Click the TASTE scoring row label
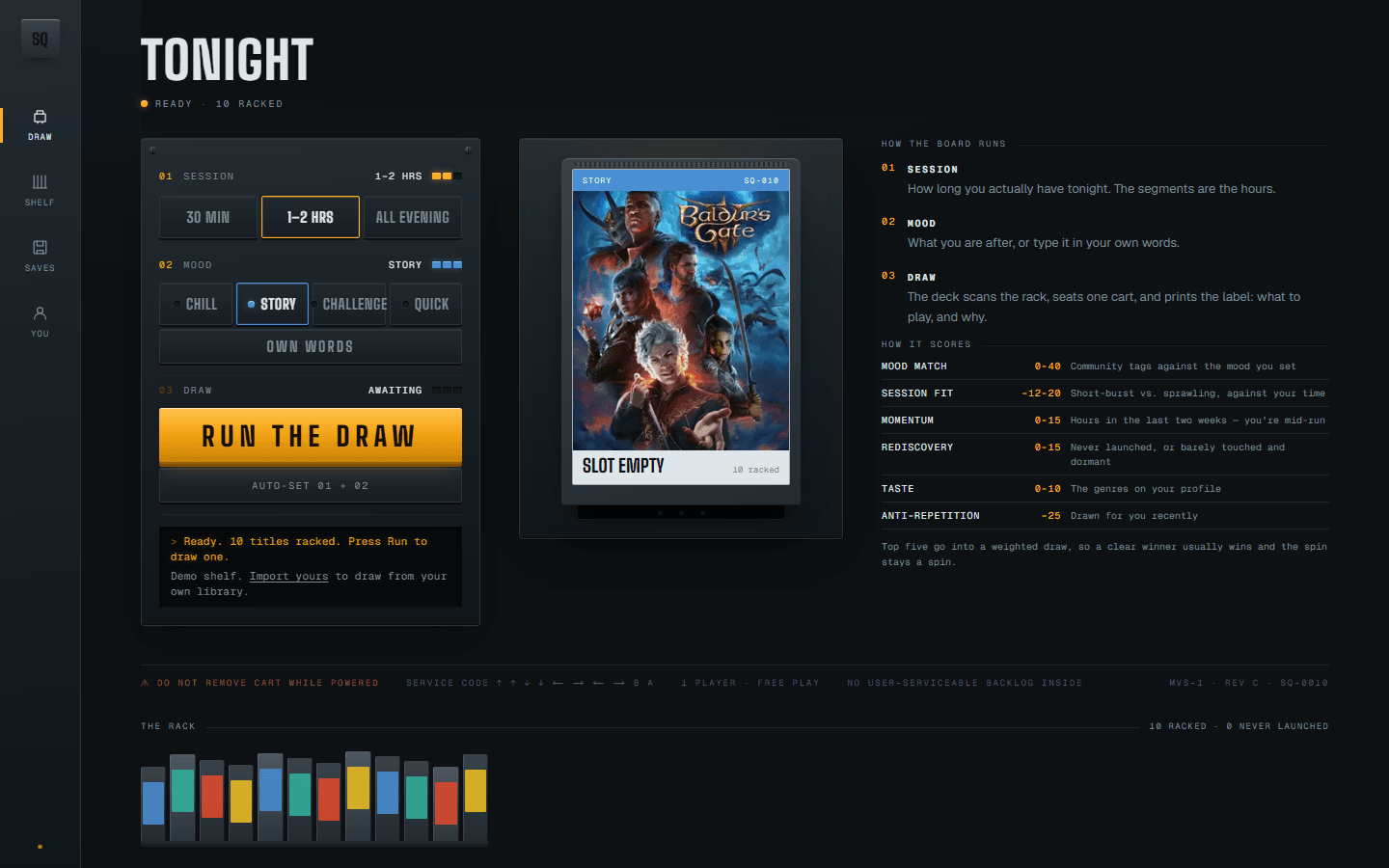This screenshot has height=868, width=1389. point(898,489)
